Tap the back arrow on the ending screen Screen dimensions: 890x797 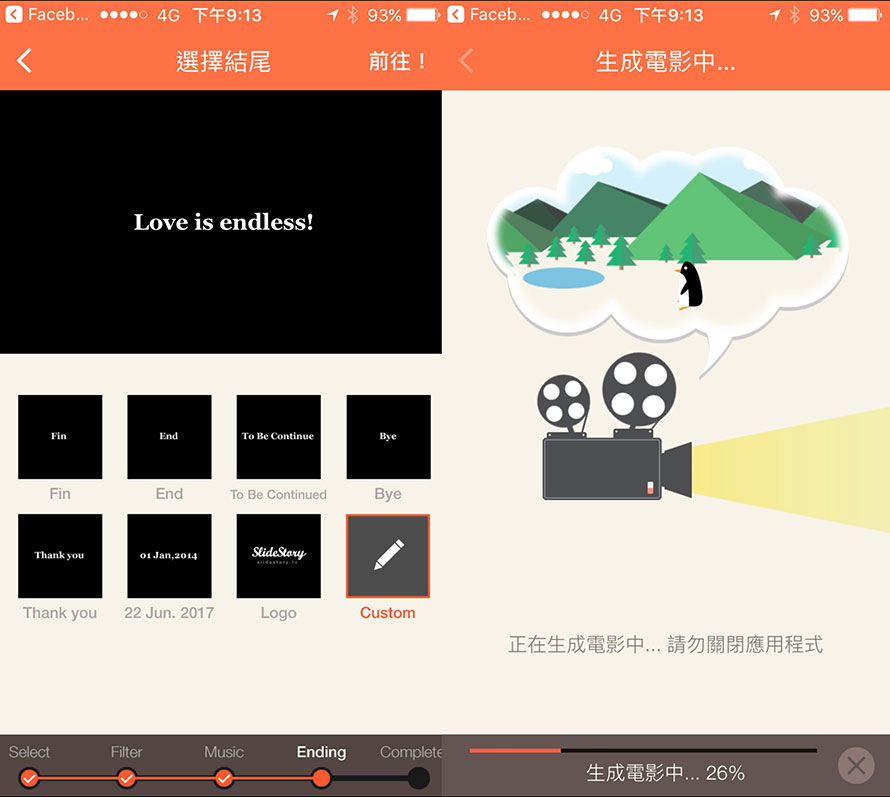[x=24, y=60]
